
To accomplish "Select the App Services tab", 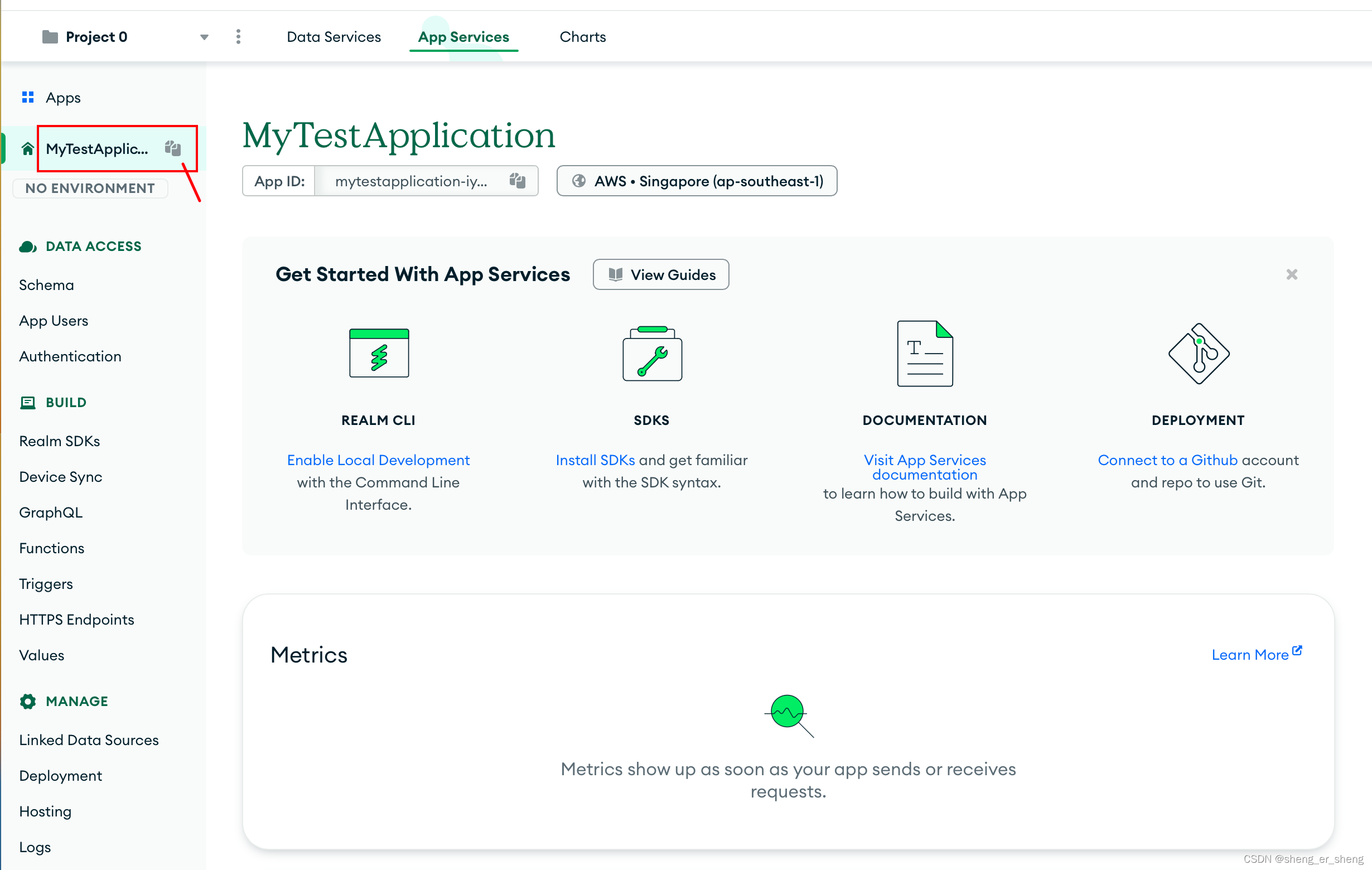I will 463,37.
